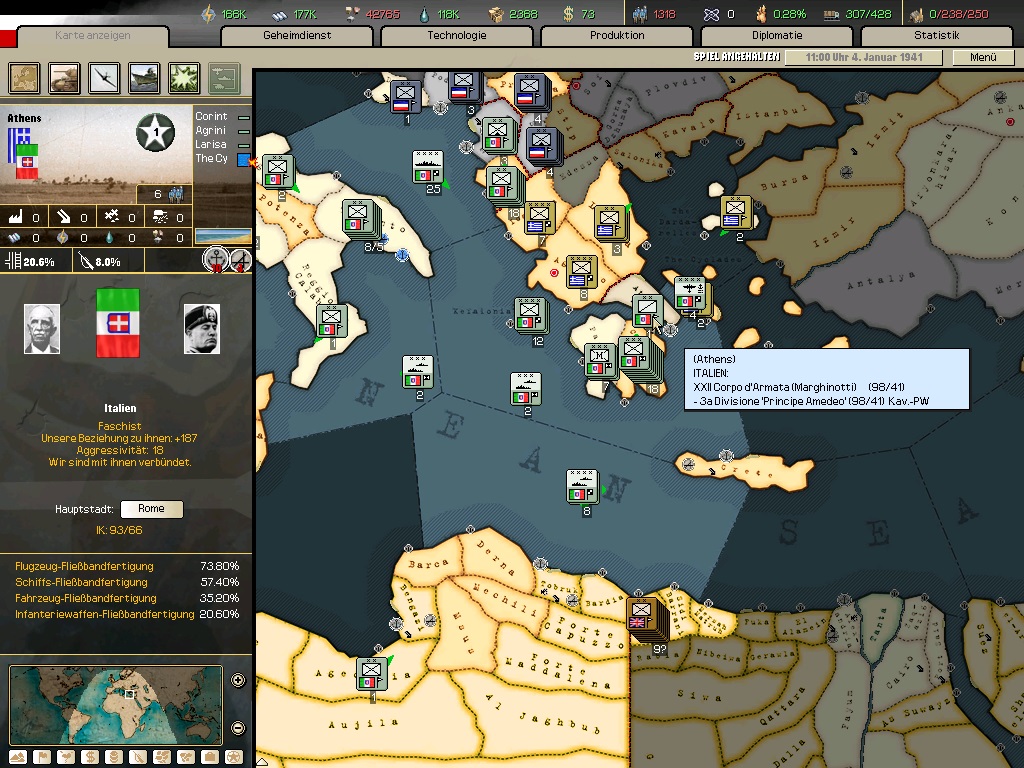The height and width of the screenshot is (768, 1024).
Task: Open the naval units warship icon
Action: tap(144, 77)
